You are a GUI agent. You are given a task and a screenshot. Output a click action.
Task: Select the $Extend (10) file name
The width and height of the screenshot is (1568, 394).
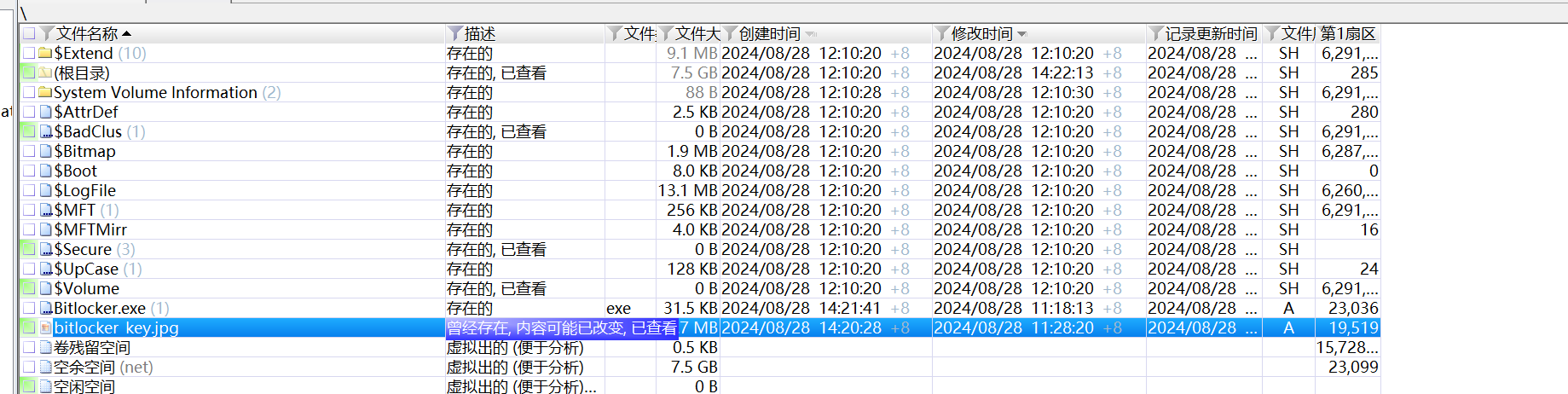[x=101, y=53]
